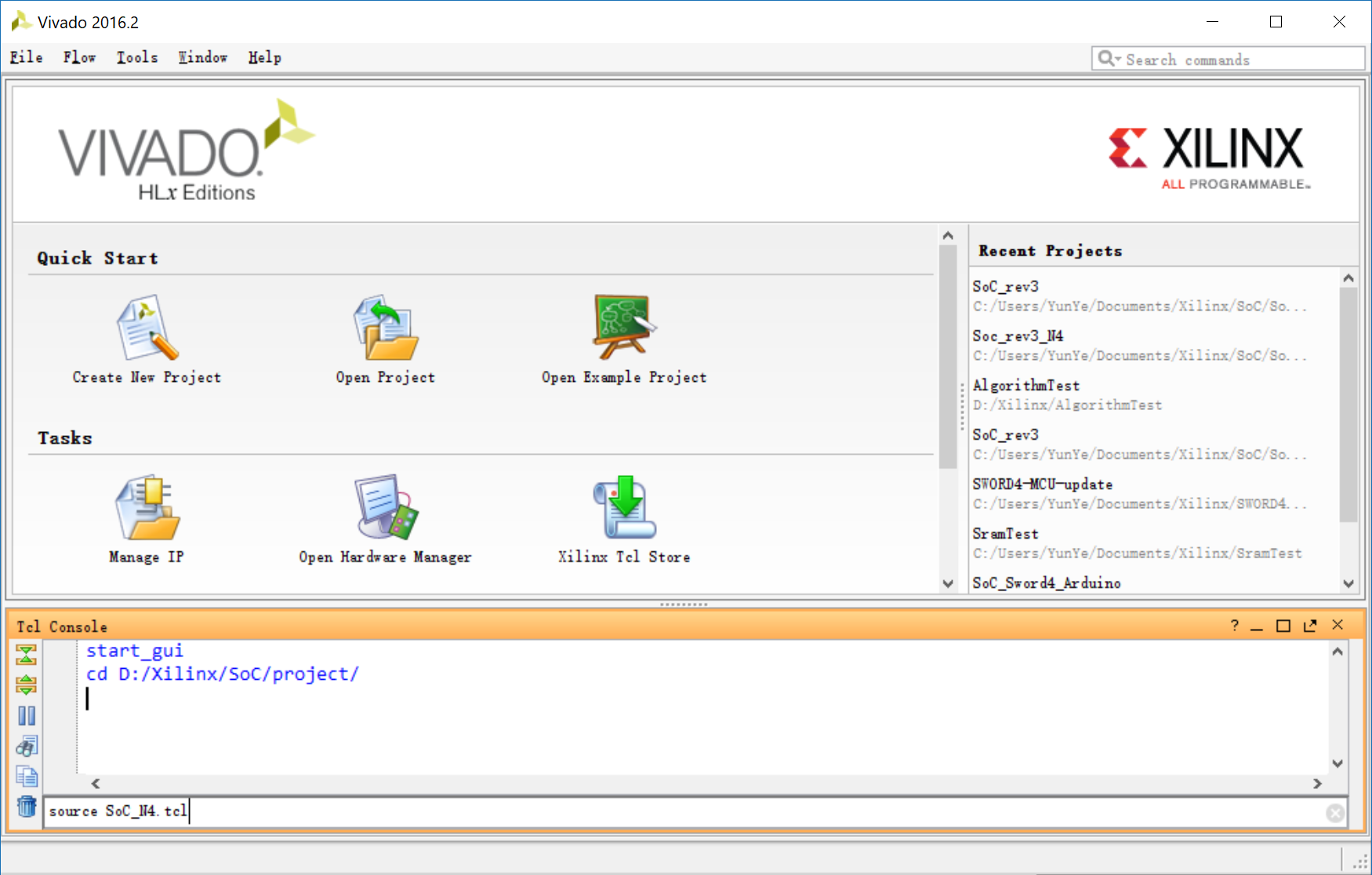Maximize the Vivado window
The height and width of the screenshot is (875, 1372).
click(x=1276, y=22)
